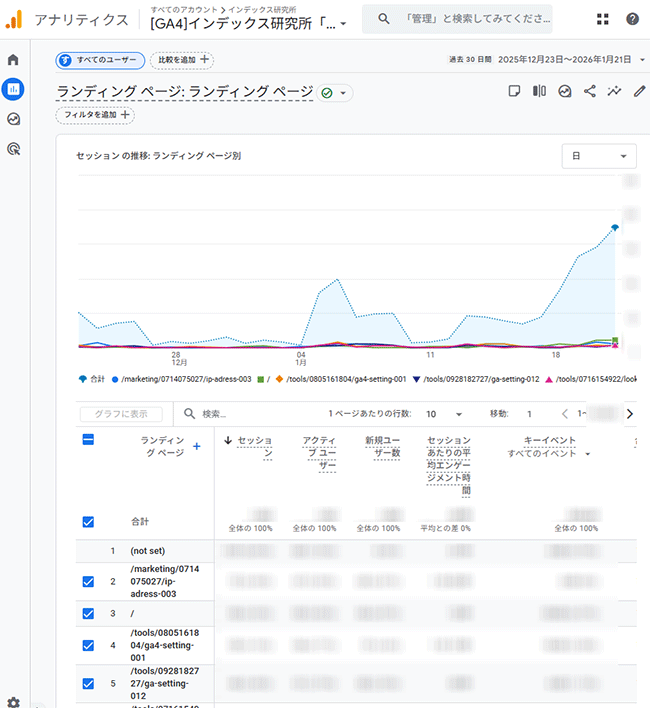Click the share report icon
Image resolution: width=650 pixels, height=708 pixels.
pos(590,92)
